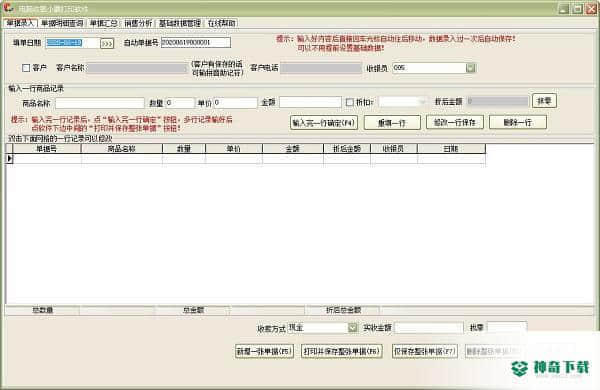This screenshot has height=390, width=600.
Task: Click the 数量 input field
Action: click(x=180, y=103)
